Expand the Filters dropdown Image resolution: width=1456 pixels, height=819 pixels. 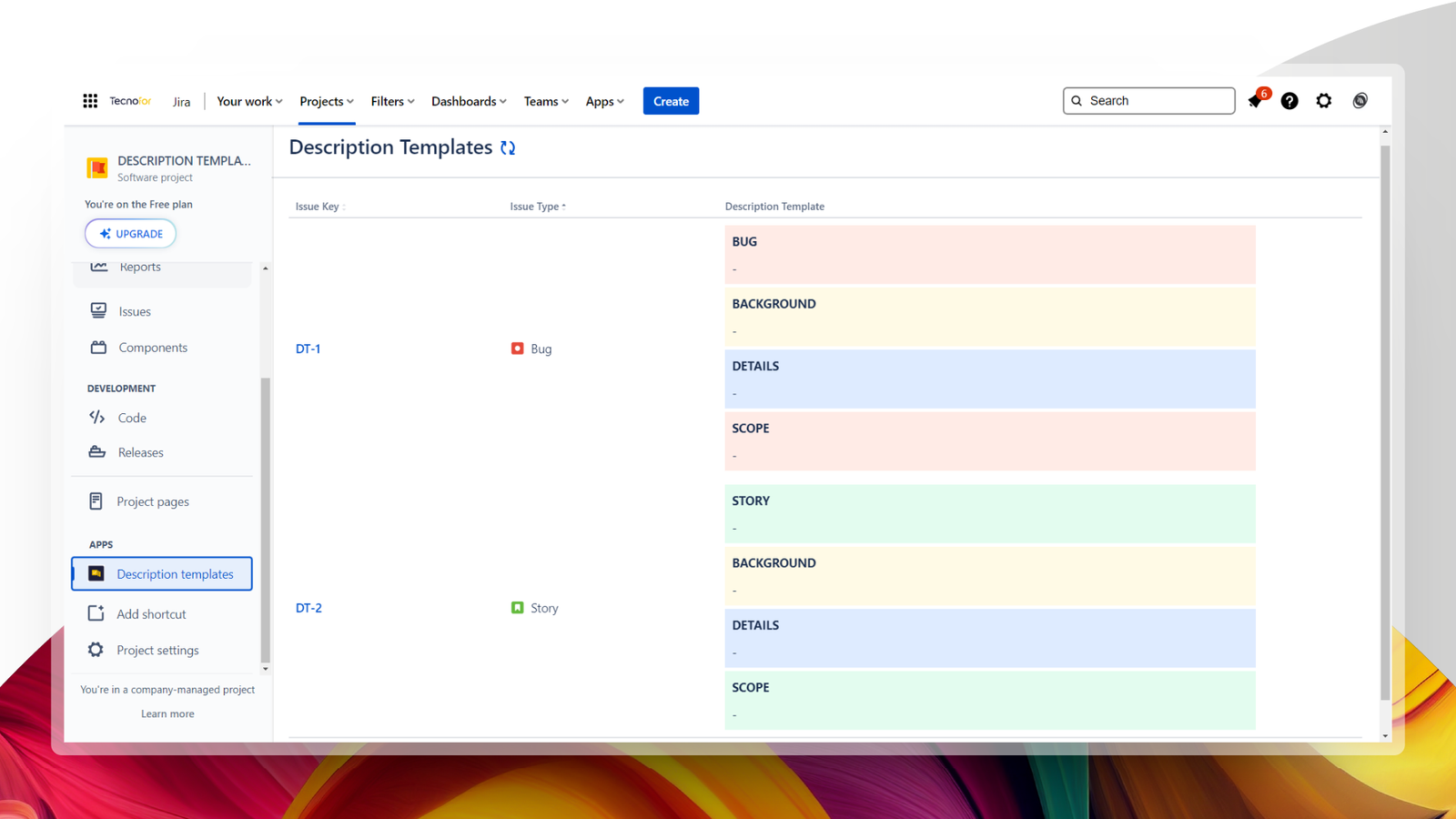(392, 101)
